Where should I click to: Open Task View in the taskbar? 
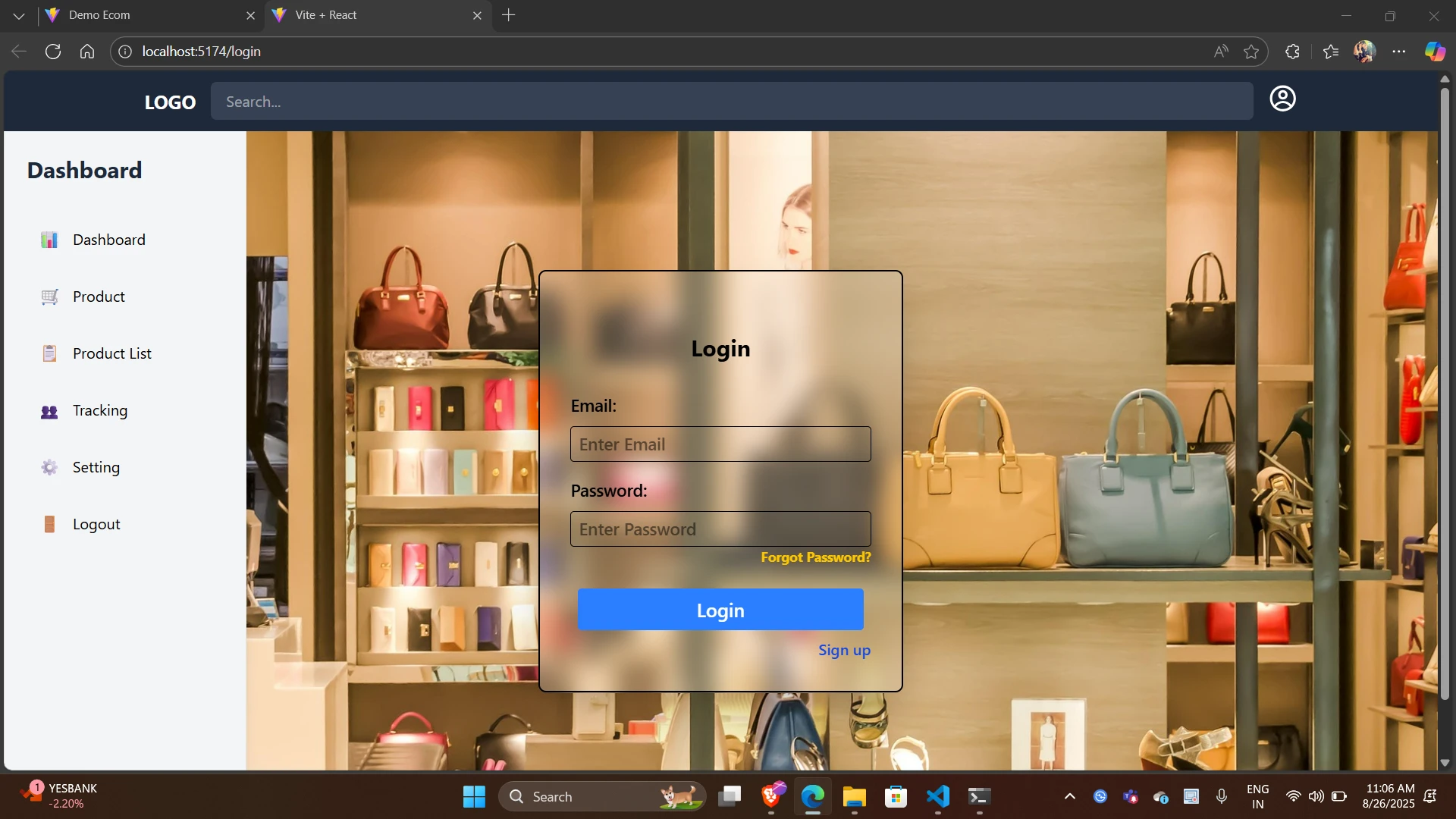point(730,796)
